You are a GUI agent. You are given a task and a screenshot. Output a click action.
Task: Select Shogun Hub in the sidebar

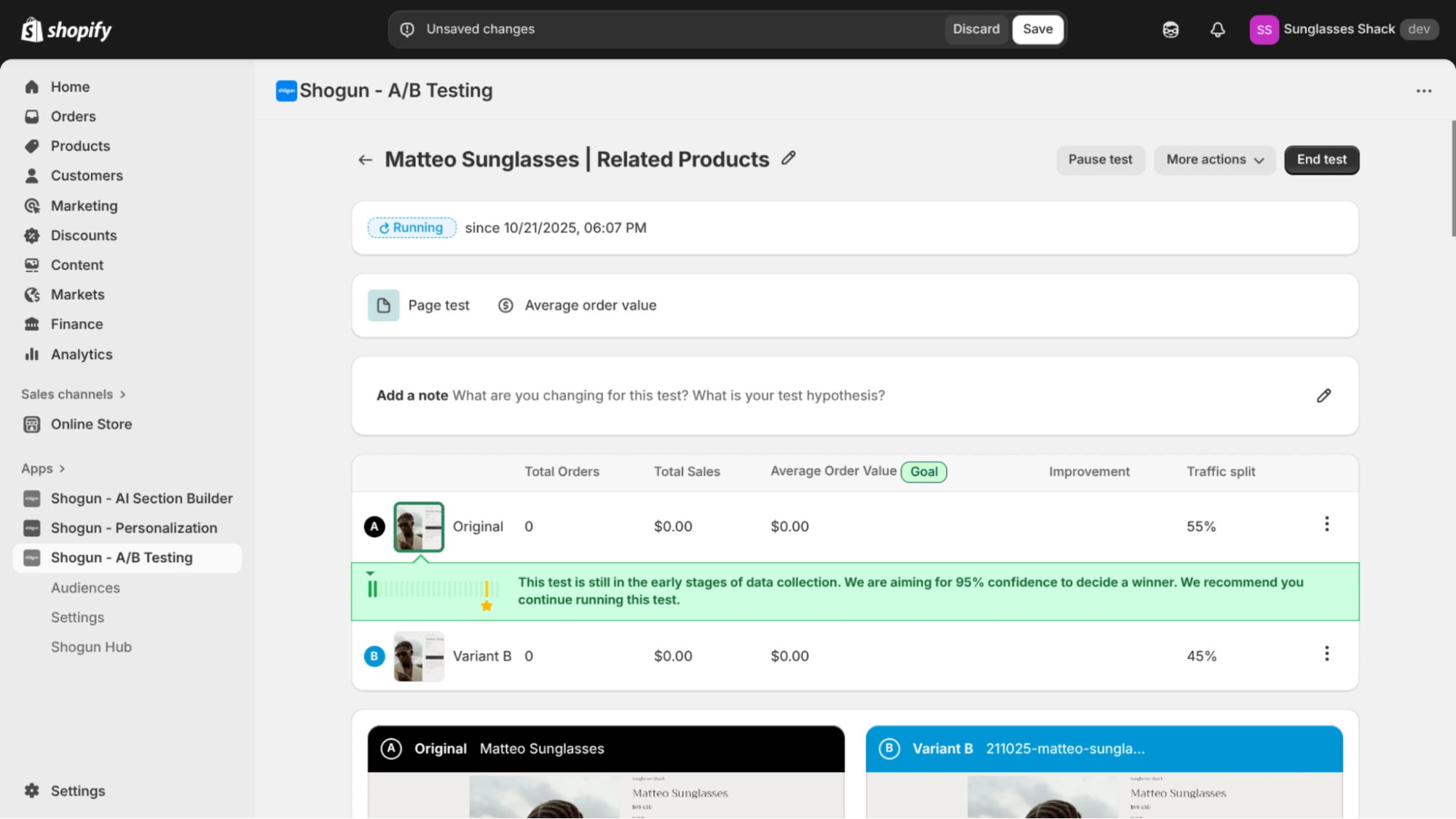point(91,646)
